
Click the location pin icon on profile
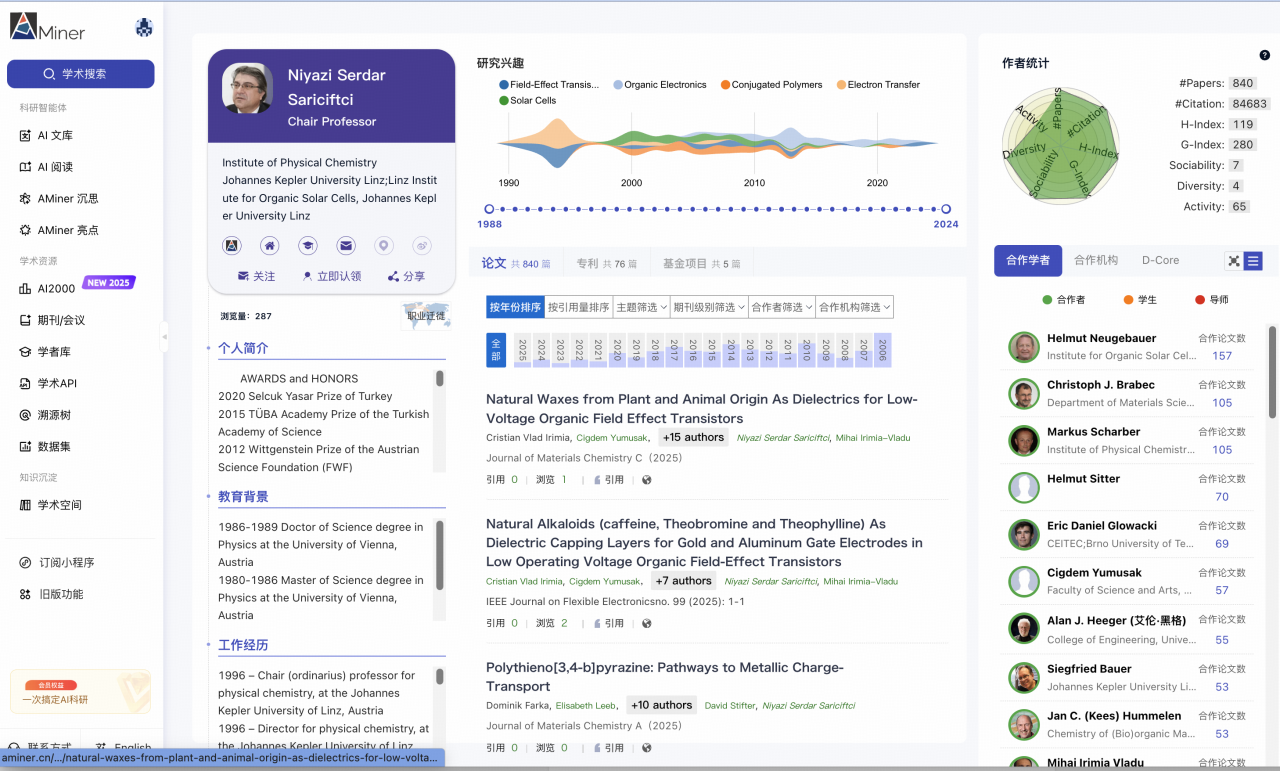click(x=384, y=245)
